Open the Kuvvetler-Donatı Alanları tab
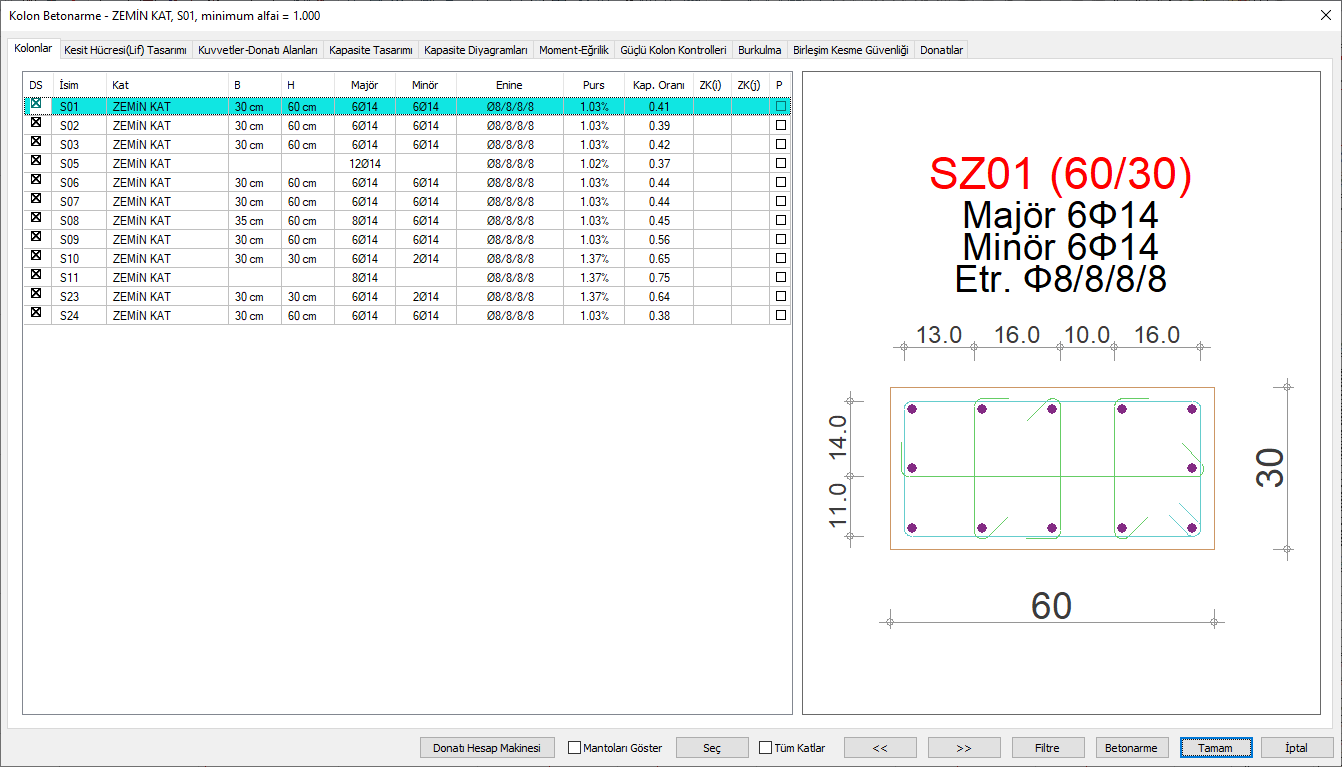Viewport: 1342px width, 767px height. pos(258,49)
